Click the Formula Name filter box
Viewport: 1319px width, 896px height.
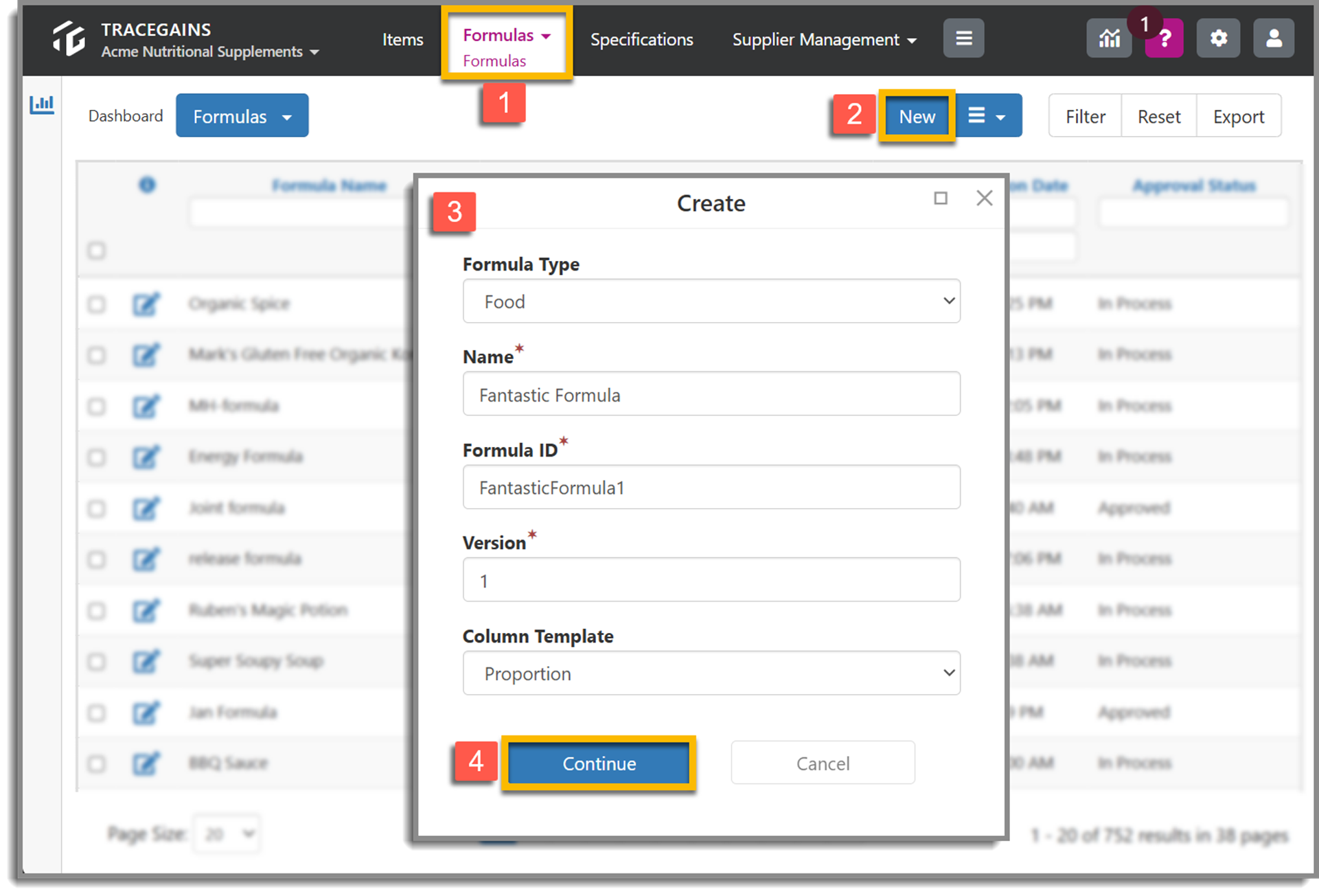click(x=302, y=213)
